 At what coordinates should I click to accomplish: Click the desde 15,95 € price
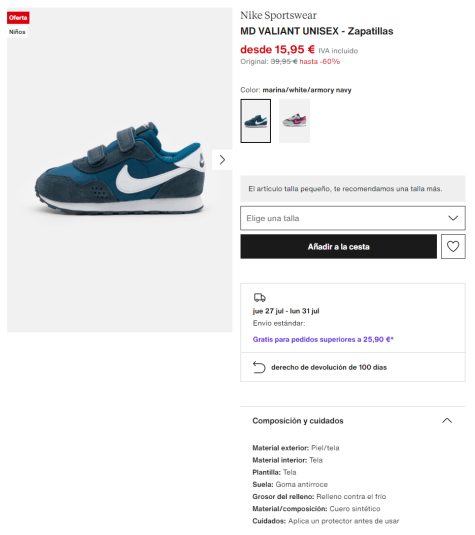click(277, 50)
